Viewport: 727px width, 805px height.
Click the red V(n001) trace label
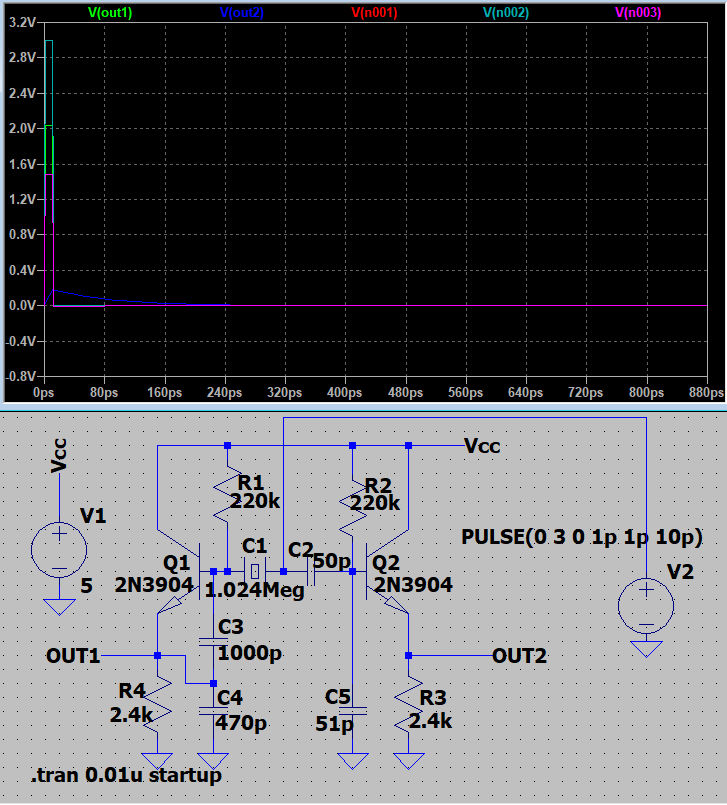374,13
